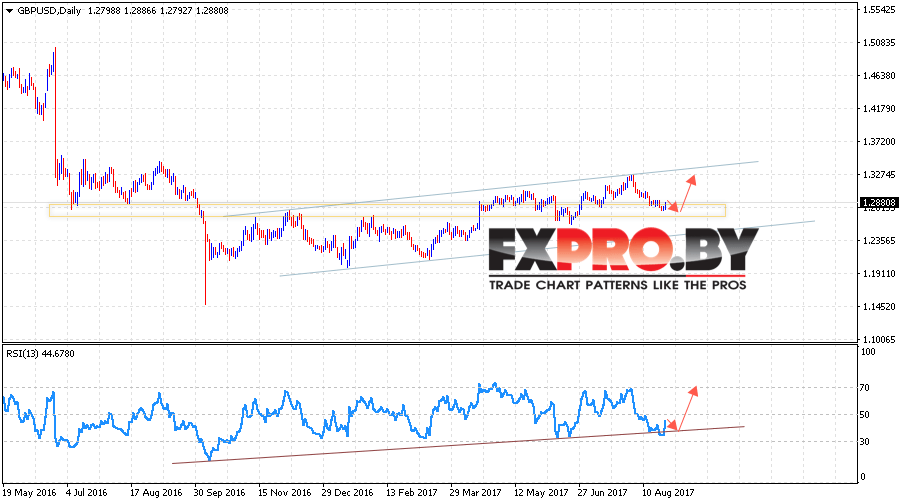Click the RSI level 0 label
The image size is (900, 504).
click(x=863, y=477)
